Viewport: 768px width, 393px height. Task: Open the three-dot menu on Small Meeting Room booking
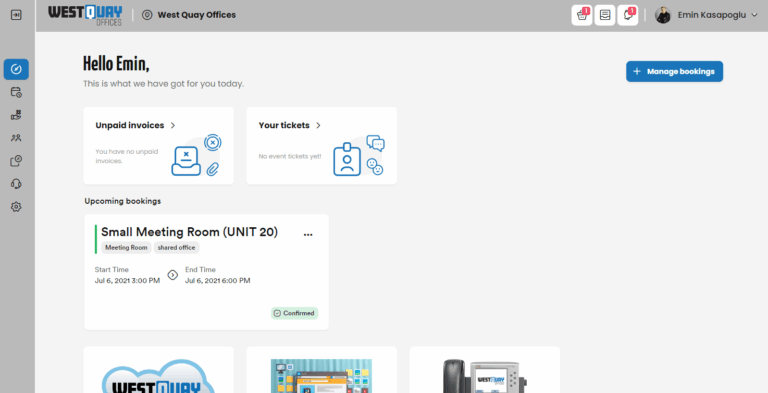(x=308, y=234)
